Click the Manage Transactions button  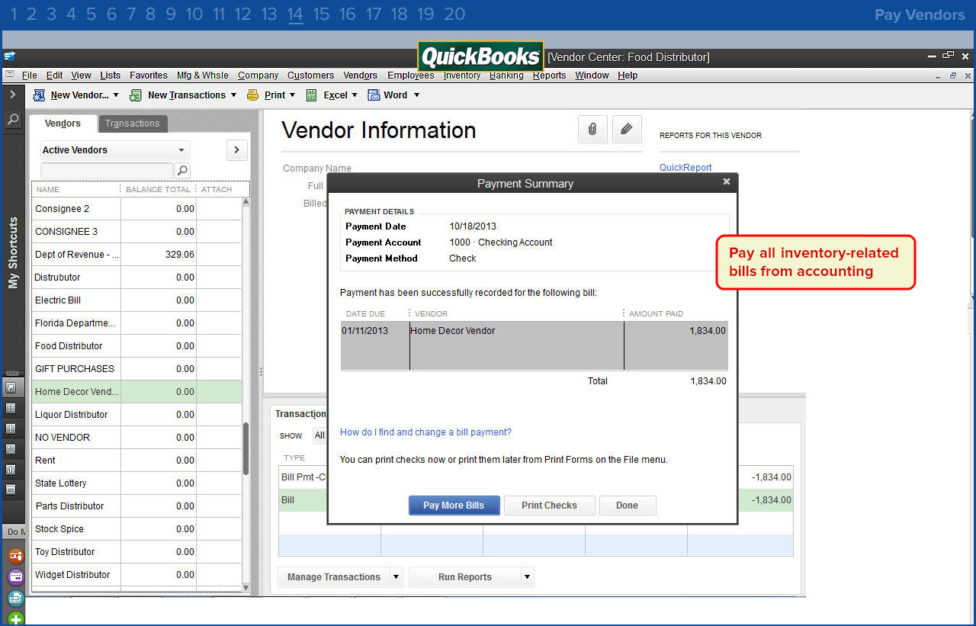tap(334, 577)
